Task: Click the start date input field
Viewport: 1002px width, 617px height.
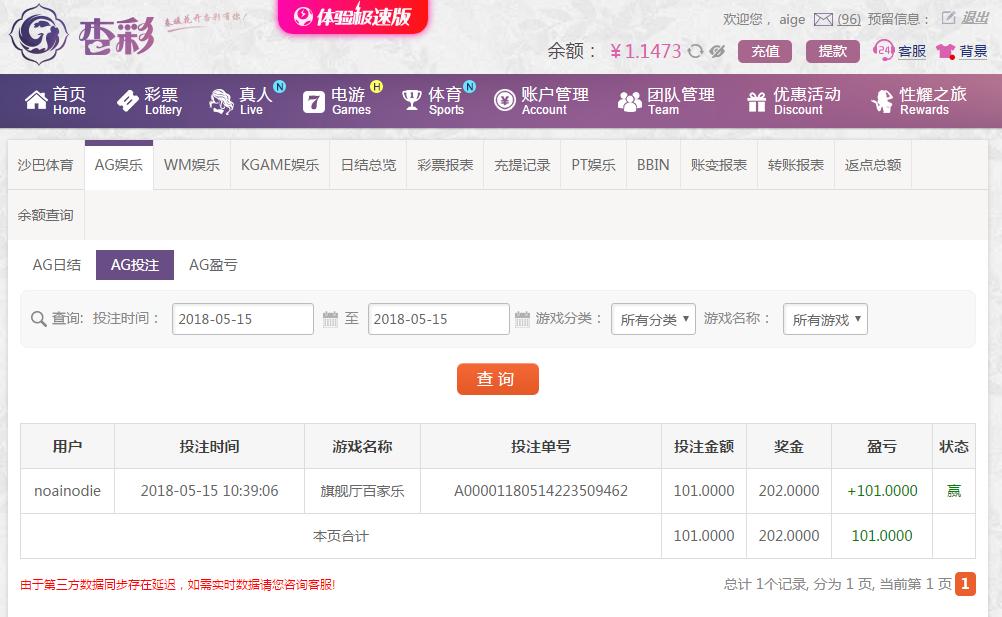Action: tap(242, 319)
